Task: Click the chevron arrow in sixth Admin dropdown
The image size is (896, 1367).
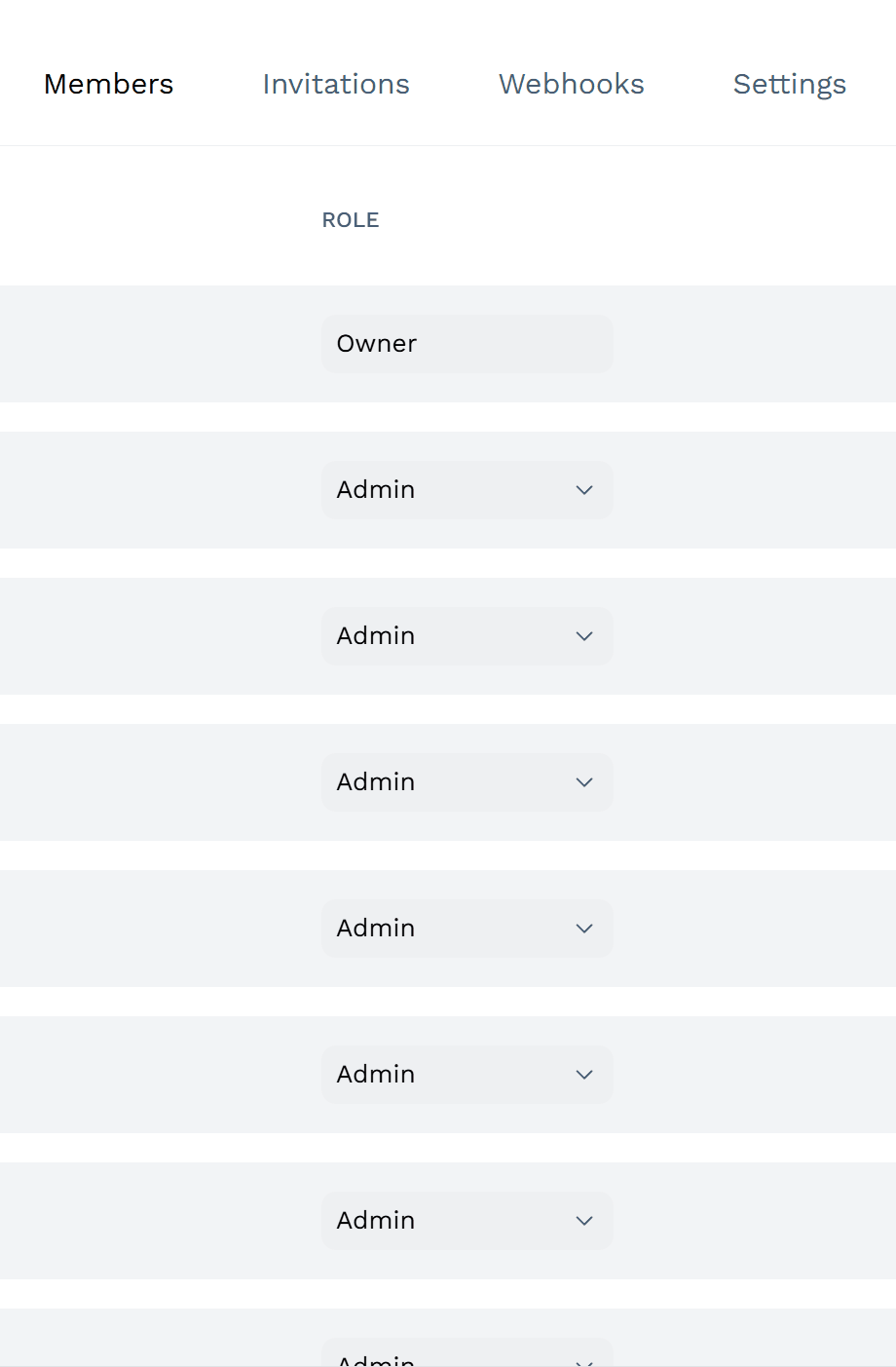Action: (x=584, y=1221)
